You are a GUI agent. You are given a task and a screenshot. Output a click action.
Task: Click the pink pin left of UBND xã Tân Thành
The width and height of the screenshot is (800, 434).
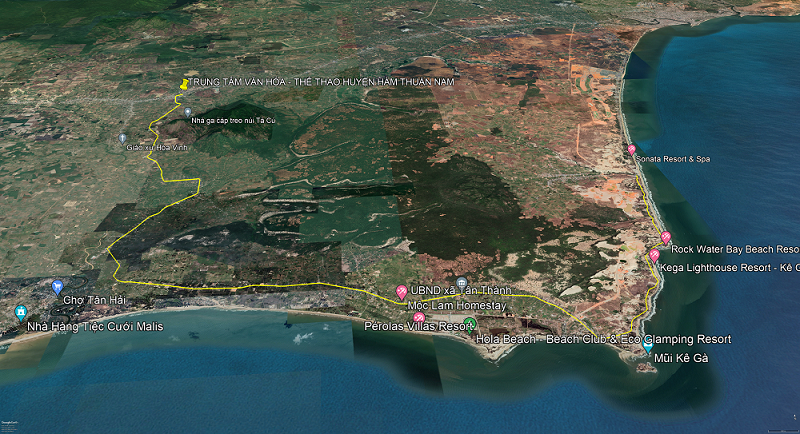402,292
